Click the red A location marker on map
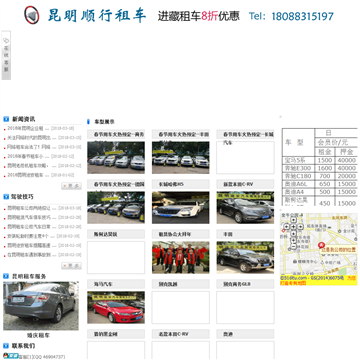The height and width of the screenshot is (360, 360). coord(322,245)
